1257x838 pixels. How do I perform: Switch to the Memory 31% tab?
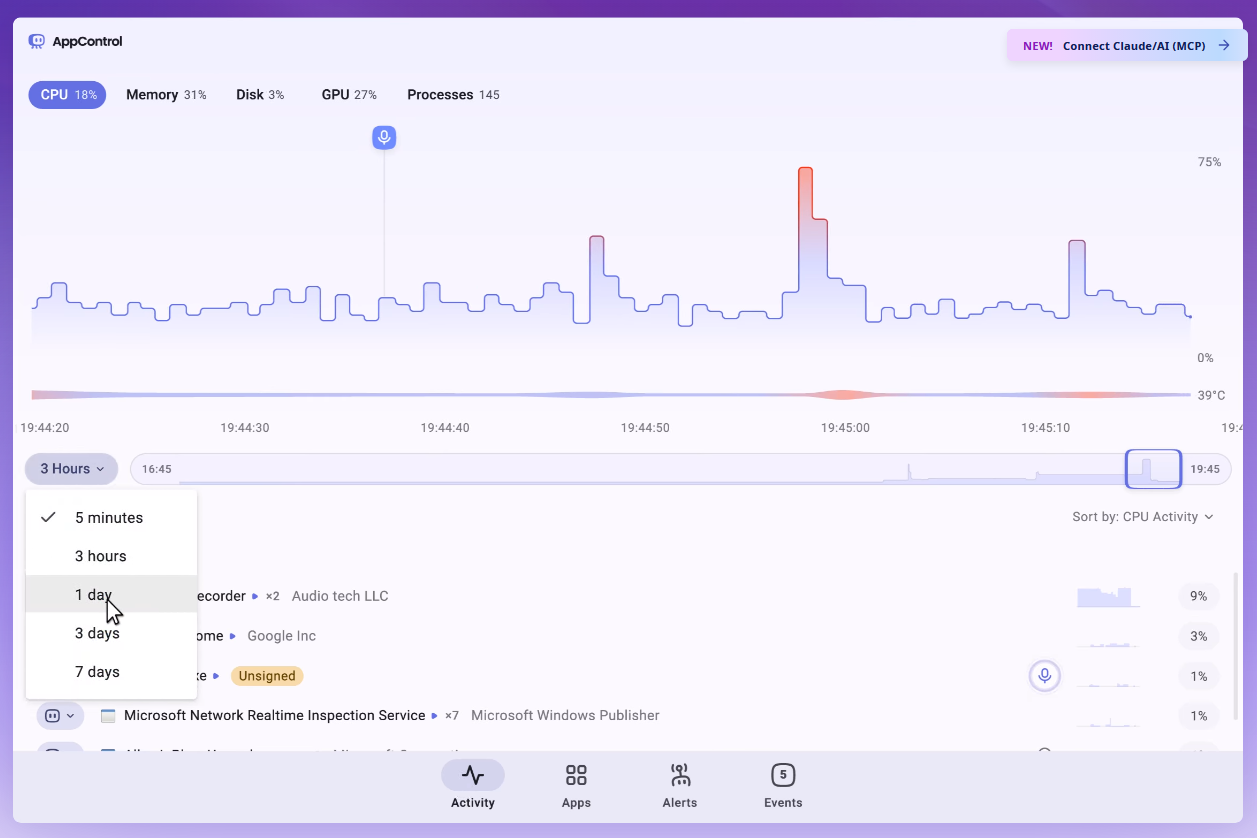(166, 95)
